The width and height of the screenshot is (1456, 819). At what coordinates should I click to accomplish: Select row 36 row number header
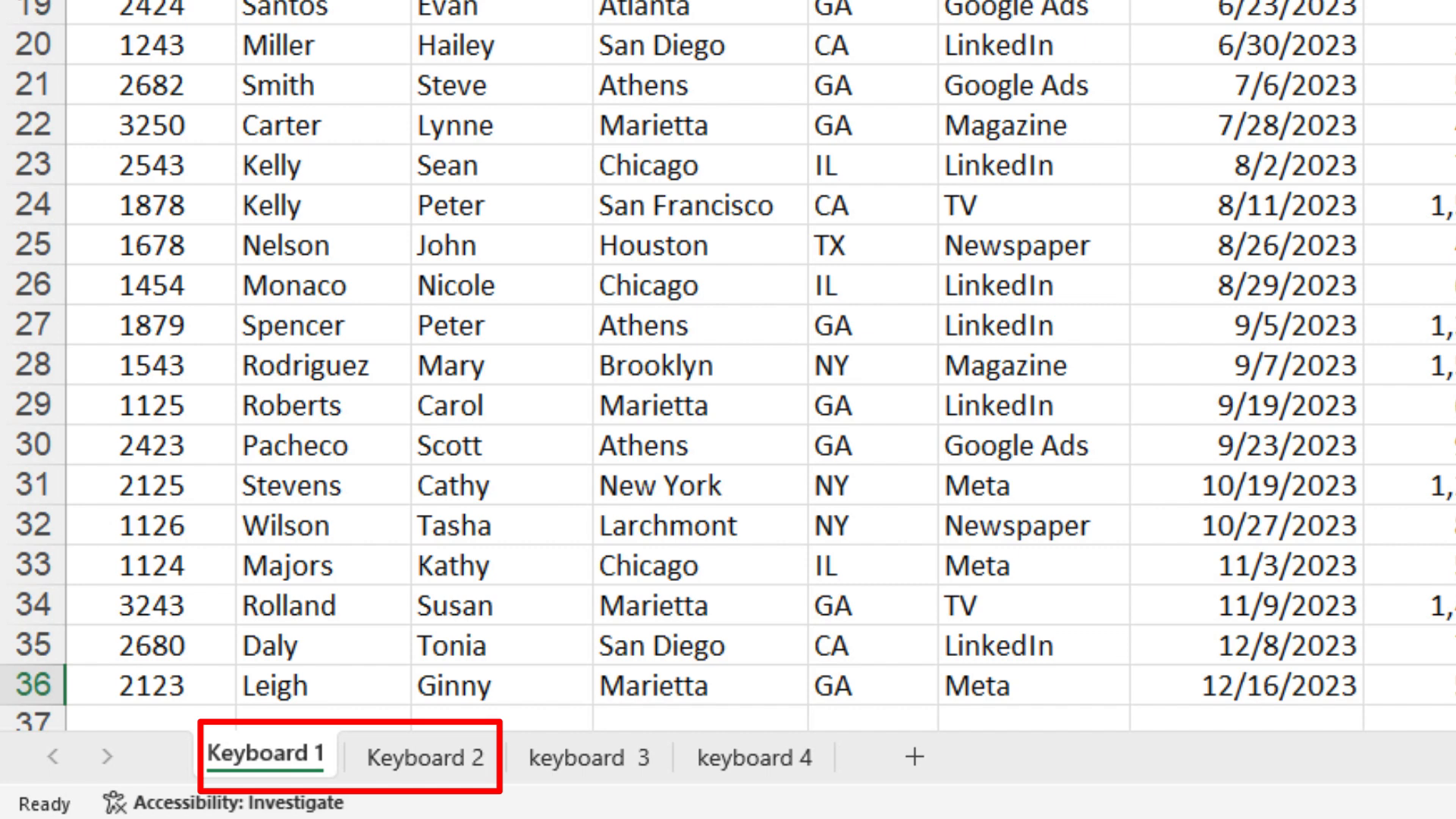click(x=33, y=685)
